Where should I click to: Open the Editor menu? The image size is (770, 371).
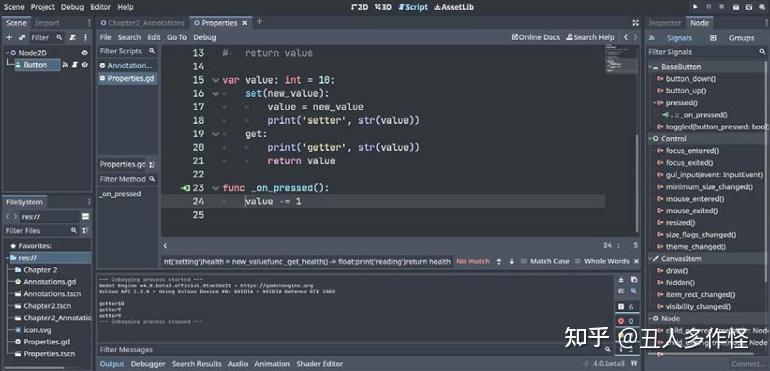(x=100, y=7)
